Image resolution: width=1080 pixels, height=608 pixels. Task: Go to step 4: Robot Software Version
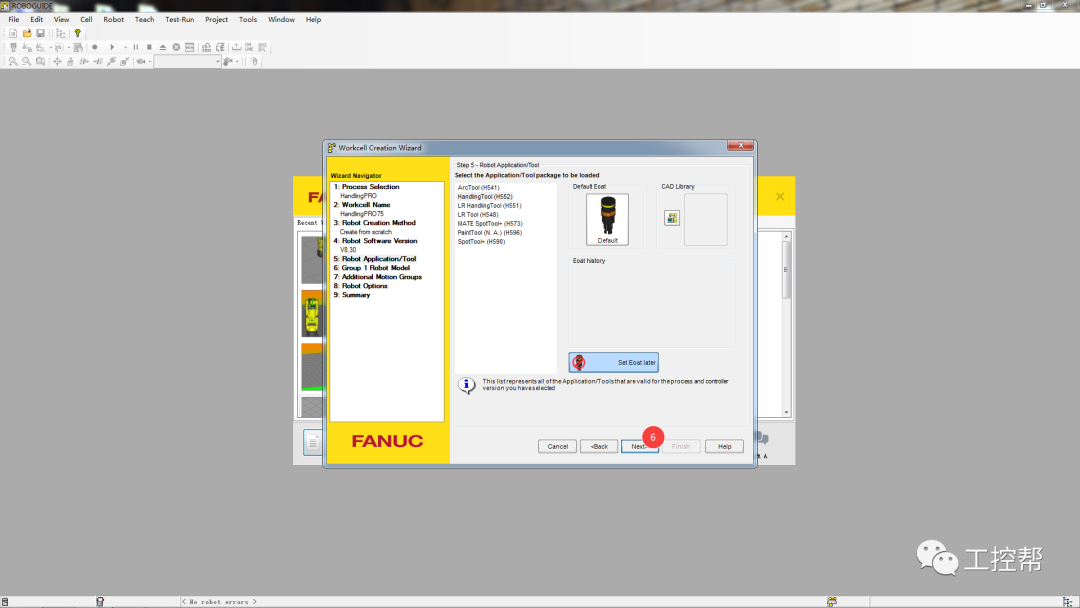click(x=375, y=240)
